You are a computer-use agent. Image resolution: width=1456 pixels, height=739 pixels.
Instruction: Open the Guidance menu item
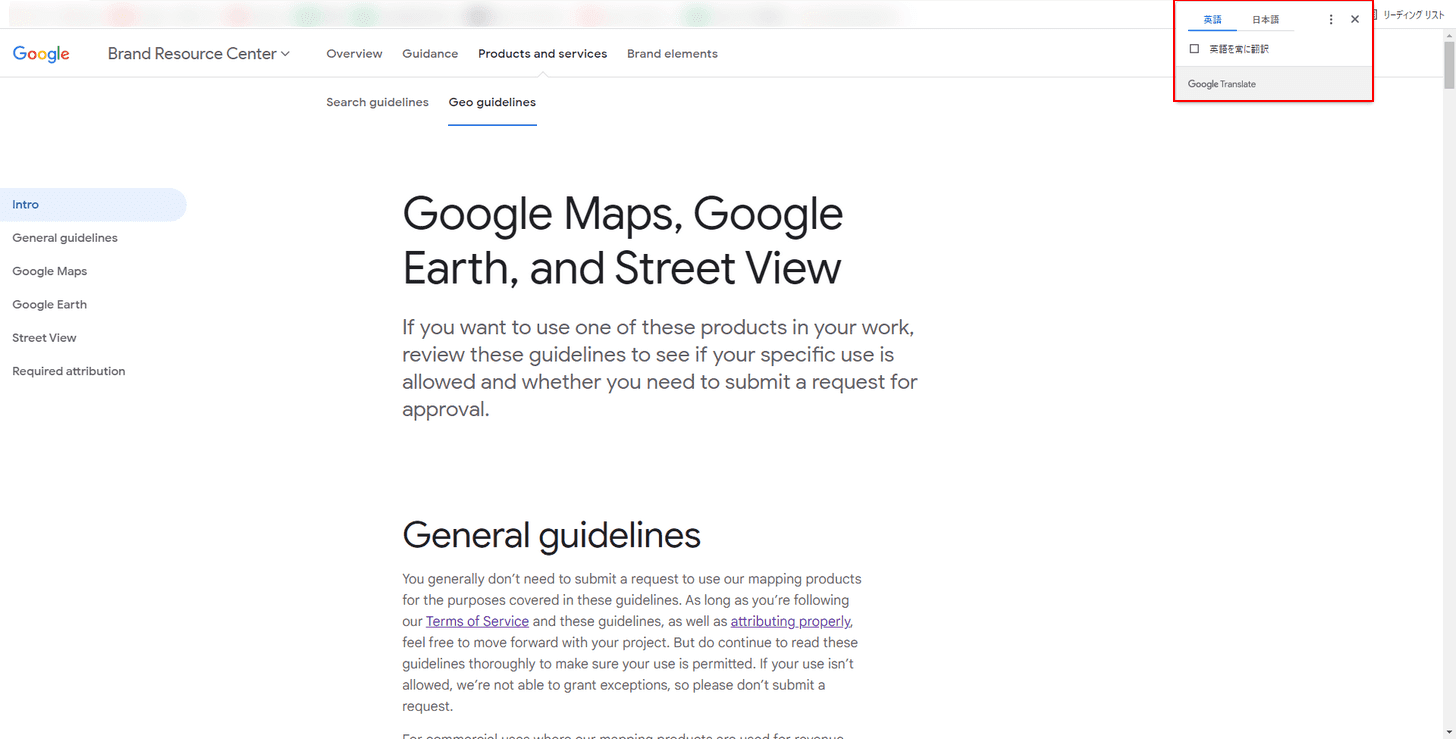coord(430,54)
